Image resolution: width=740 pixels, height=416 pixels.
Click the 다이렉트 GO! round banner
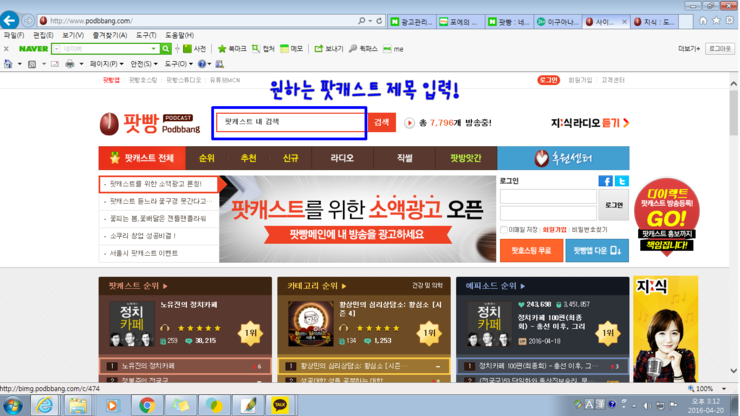pos(666,217)
